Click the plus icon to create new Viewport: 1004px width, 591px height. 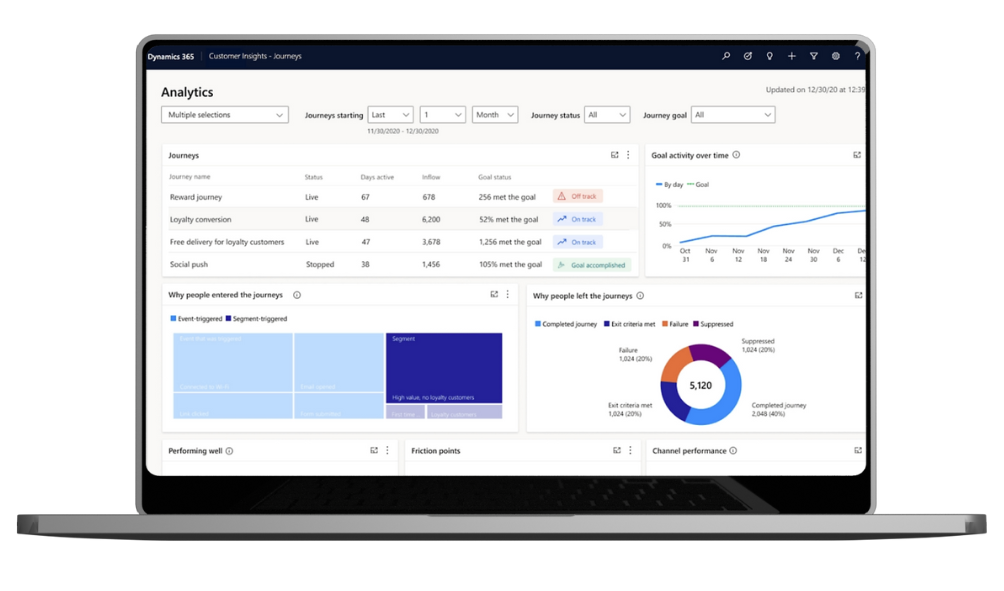point(792,57)
